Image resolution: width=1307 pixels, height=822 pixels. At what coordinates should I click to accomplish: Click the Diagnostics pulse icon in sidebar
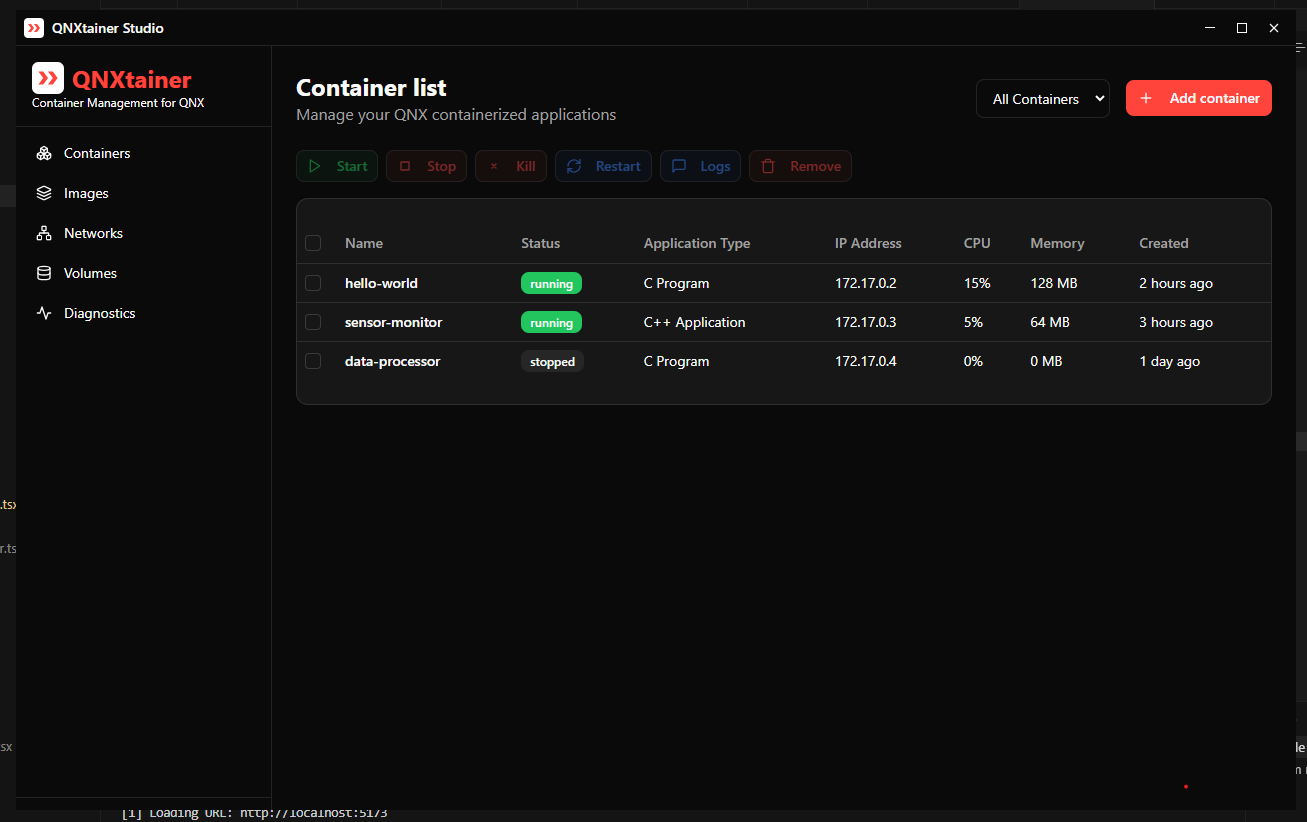44,313
